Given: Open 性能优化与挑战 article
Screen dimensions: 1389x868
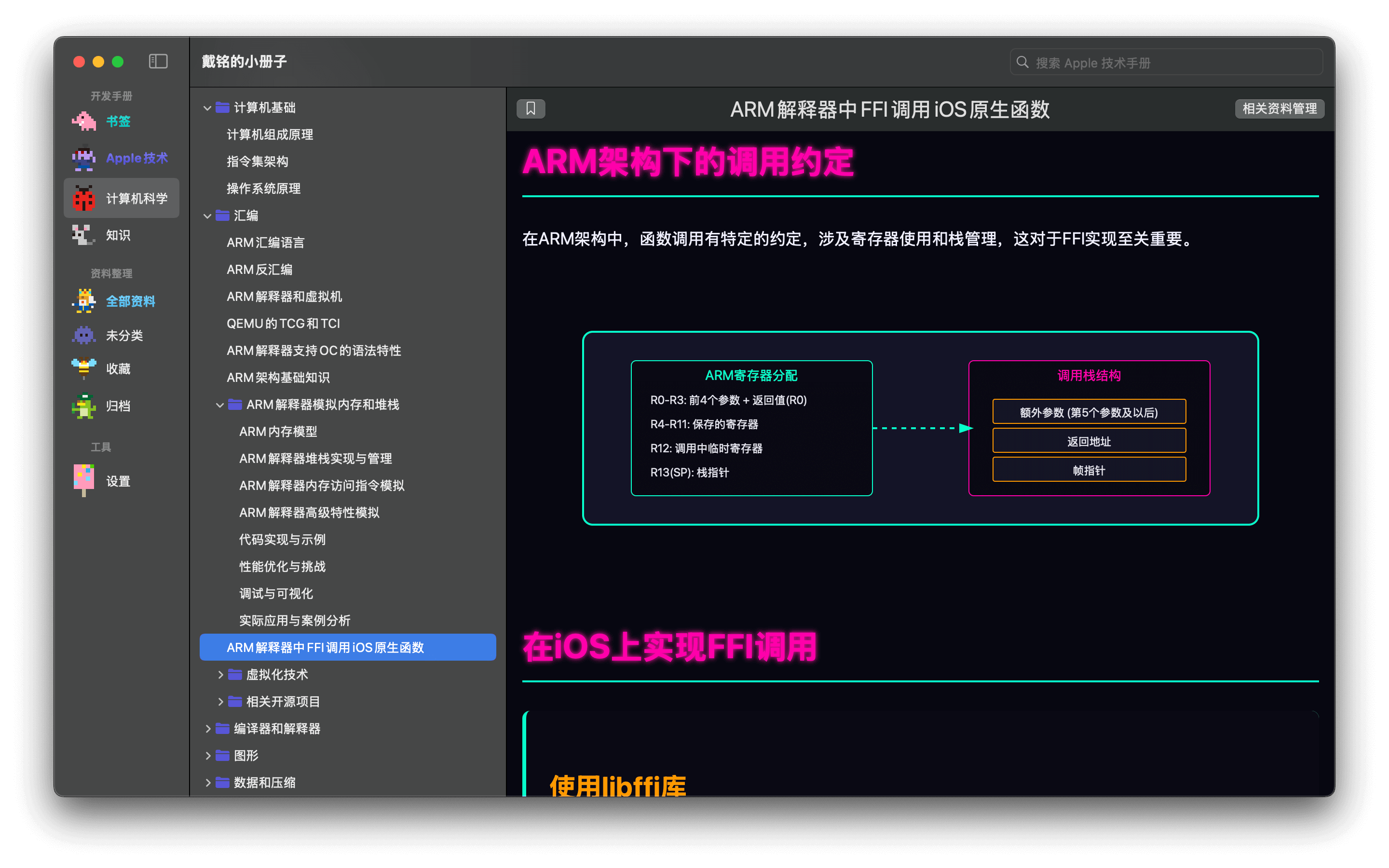Looking at the screenshot, I should (x=282, y=566).
